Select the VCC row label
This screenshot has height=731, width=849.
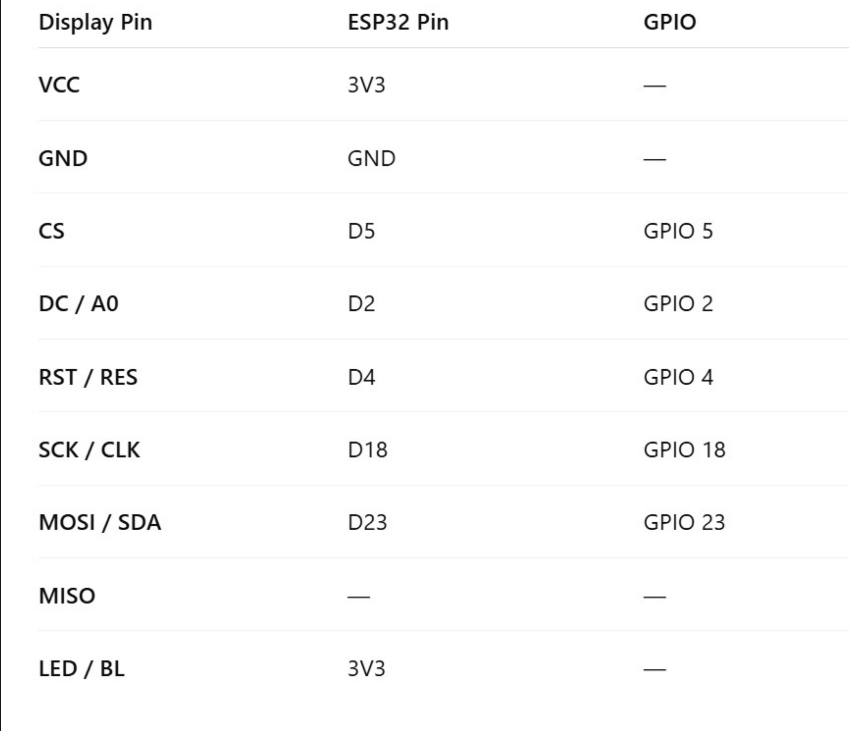coord(59,84)
